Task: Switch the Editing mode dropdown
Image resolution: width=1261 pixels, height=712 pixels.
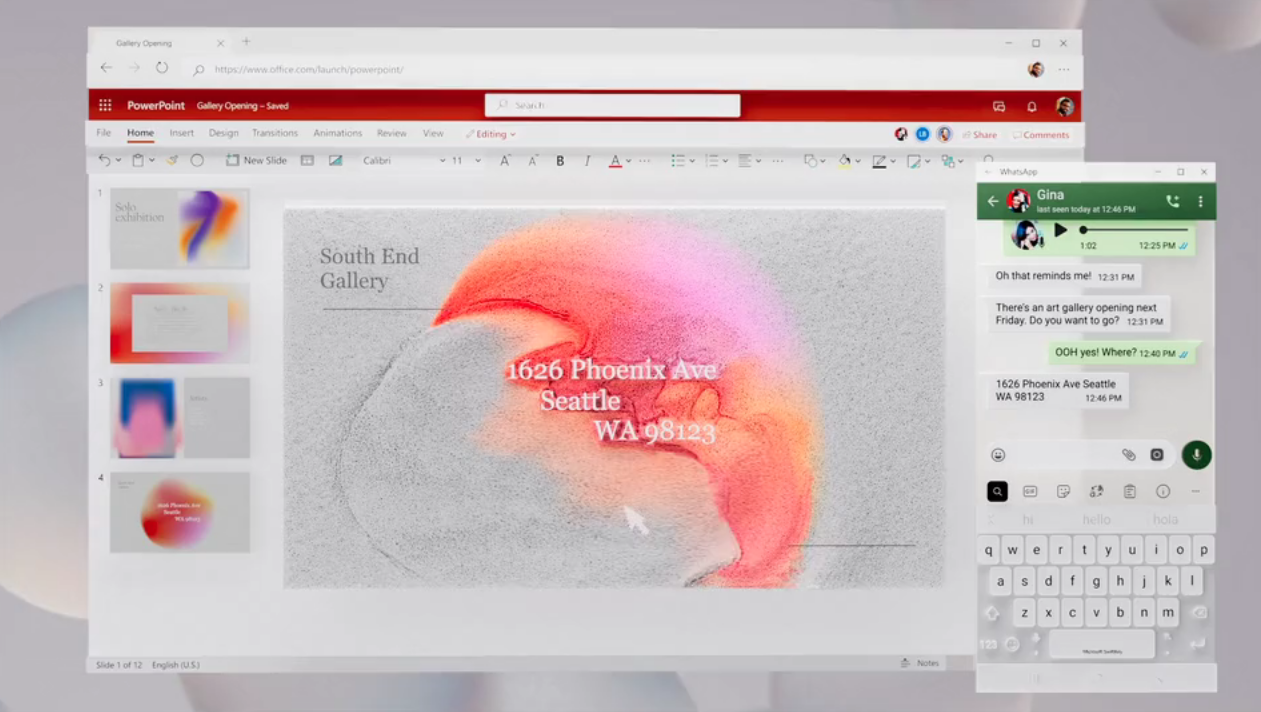Action: point(490,134)
